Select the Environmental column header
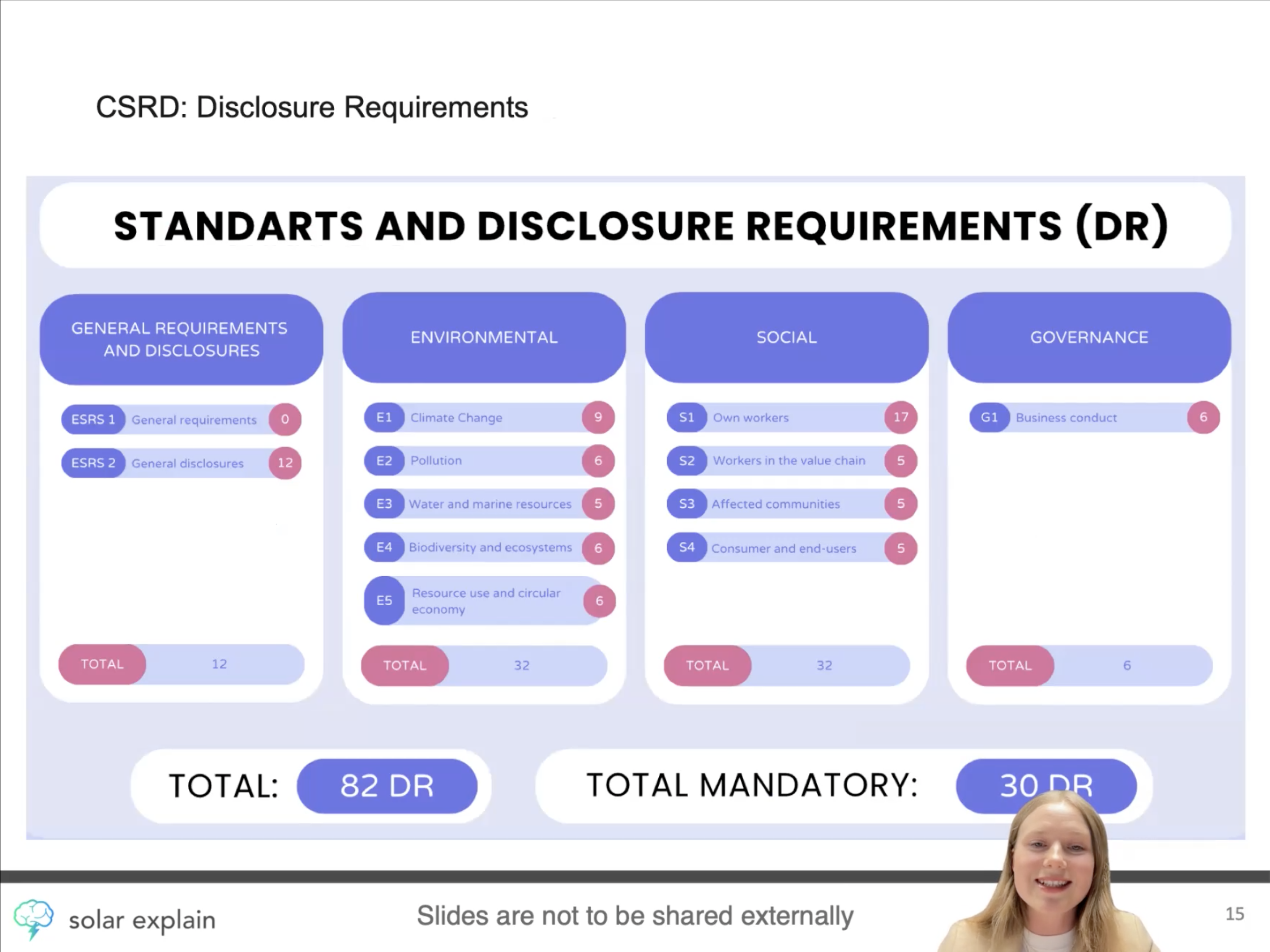The image size is (1270, 952). (x=484, y=338)
